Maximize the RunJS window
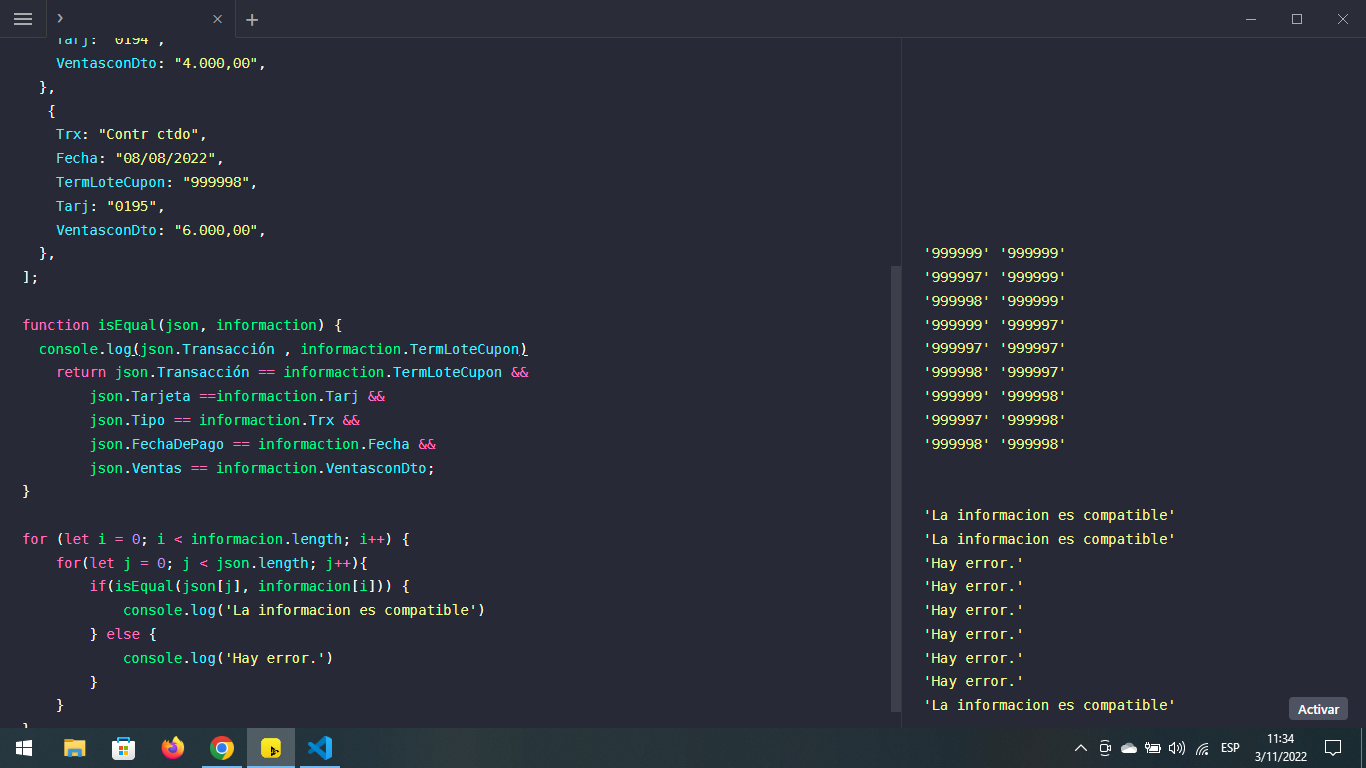Viewport: 1366px width, 768px height. (1297, 19)
